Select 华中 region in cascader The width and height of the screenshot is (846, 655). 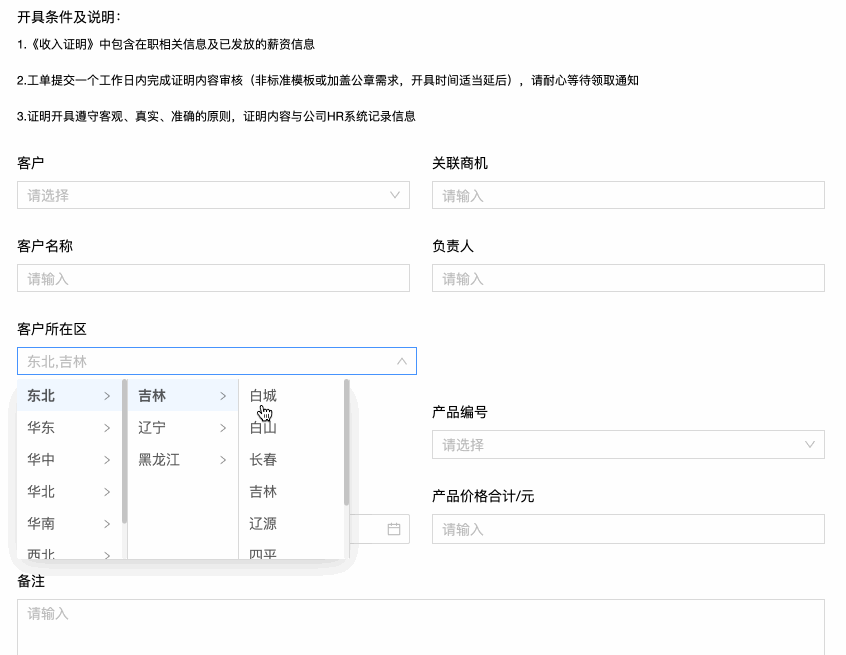point(70,460)
